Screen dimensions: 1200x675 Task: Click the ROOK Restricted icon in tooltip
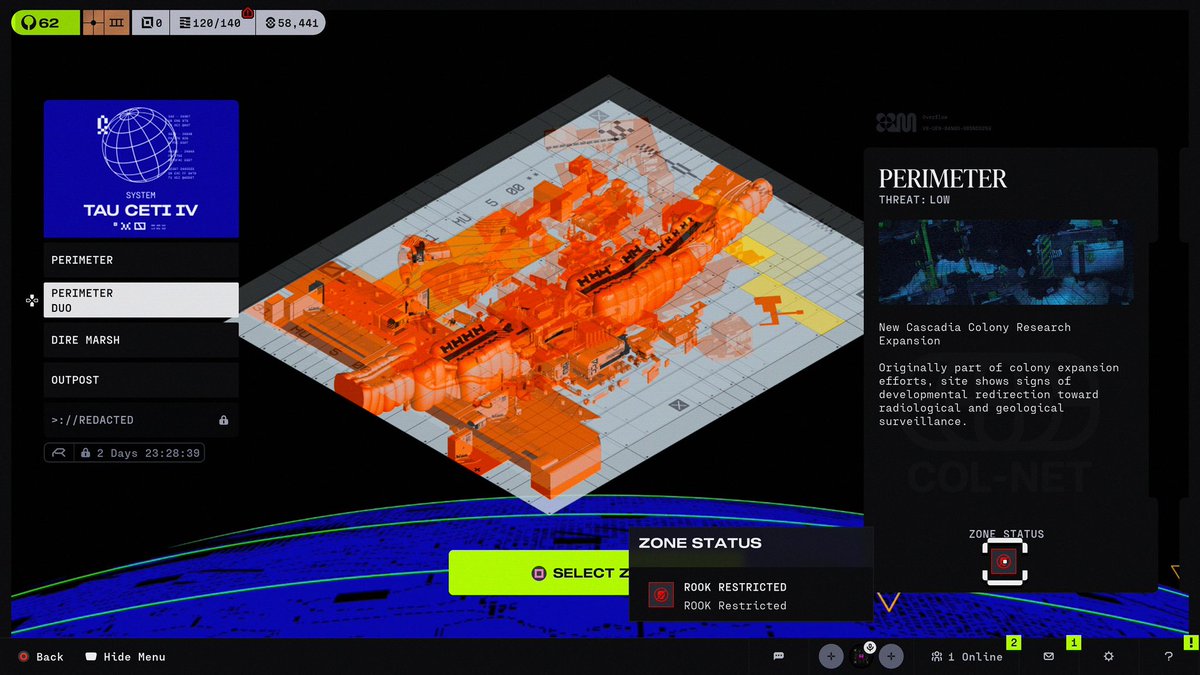[661, 596]
